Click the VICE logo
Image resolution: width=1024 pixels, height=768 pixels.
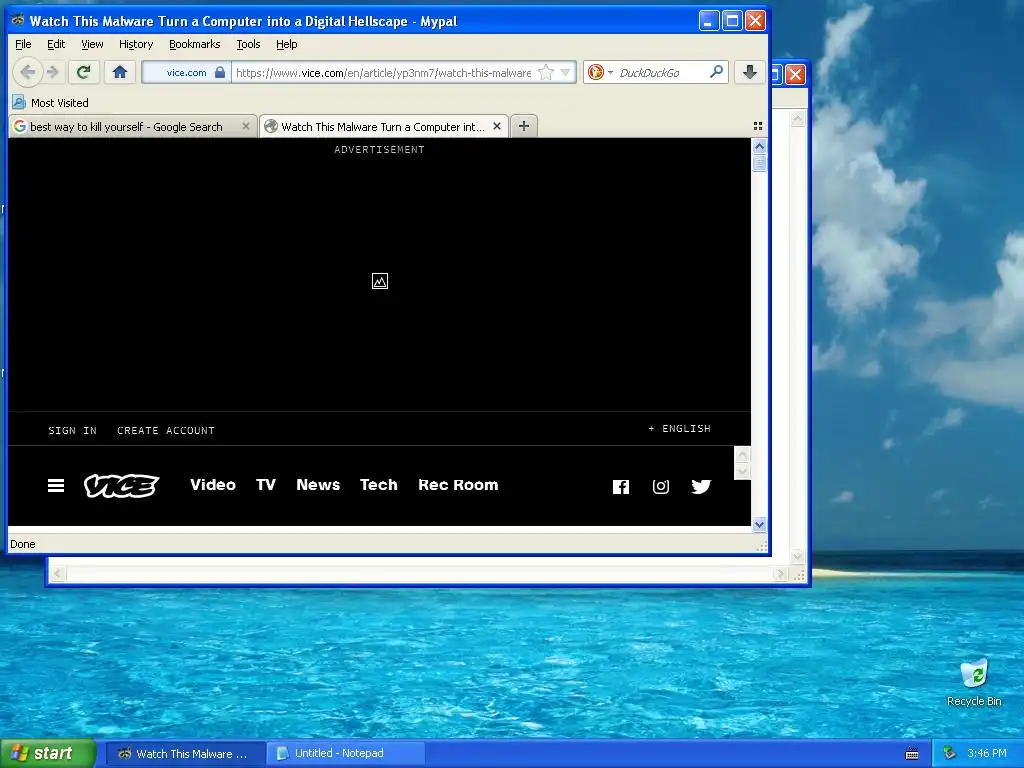121,485
